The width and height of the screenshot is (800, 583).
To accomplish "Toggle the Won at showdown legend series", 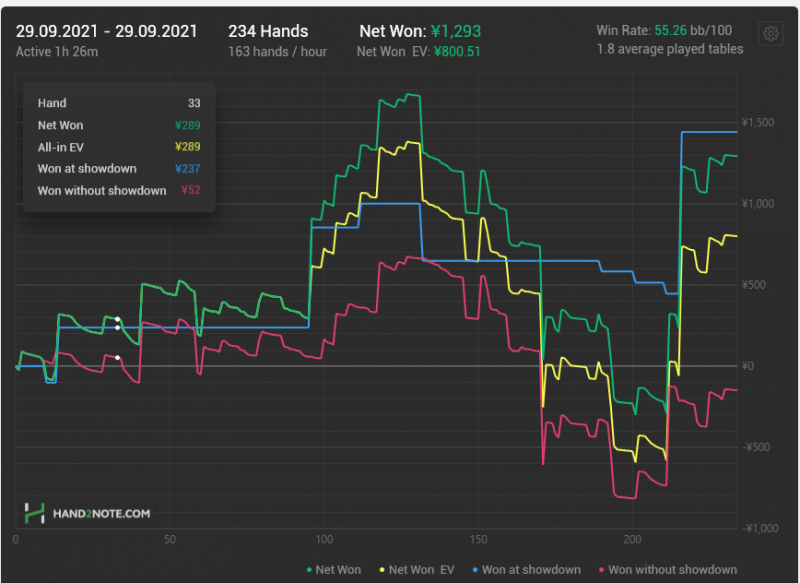I will (524, 570).
